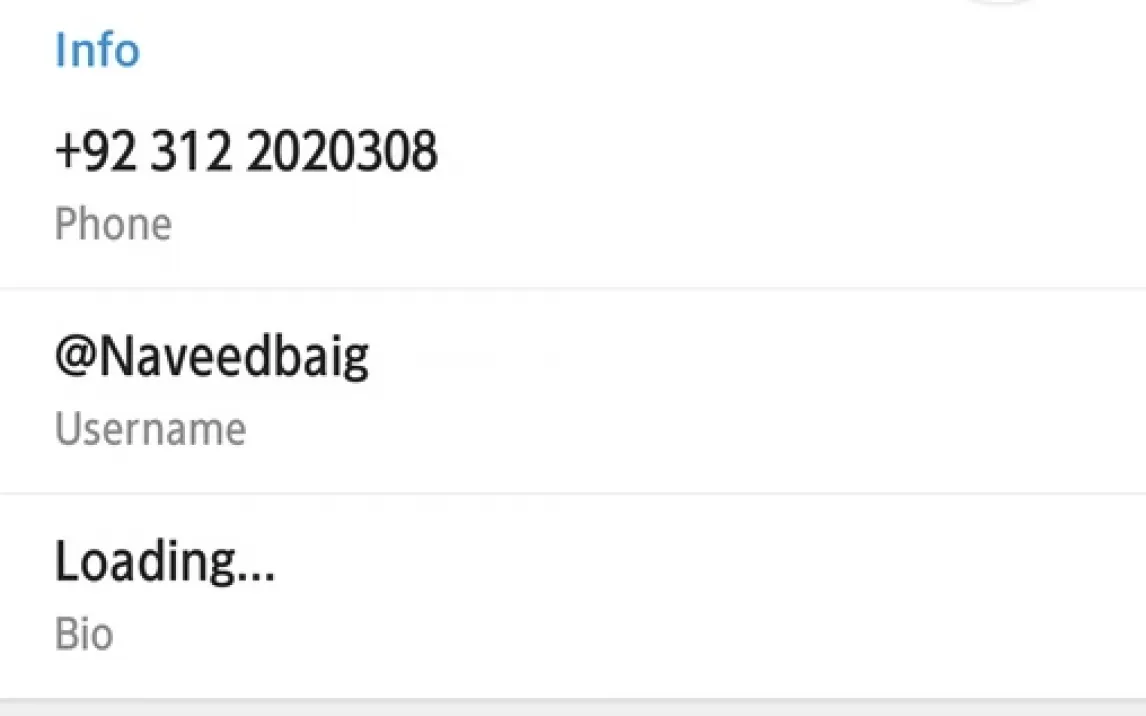Viewport: 1146px width, 716px height.
Task: Tap the word Loading in bio row
Action: 145,563
